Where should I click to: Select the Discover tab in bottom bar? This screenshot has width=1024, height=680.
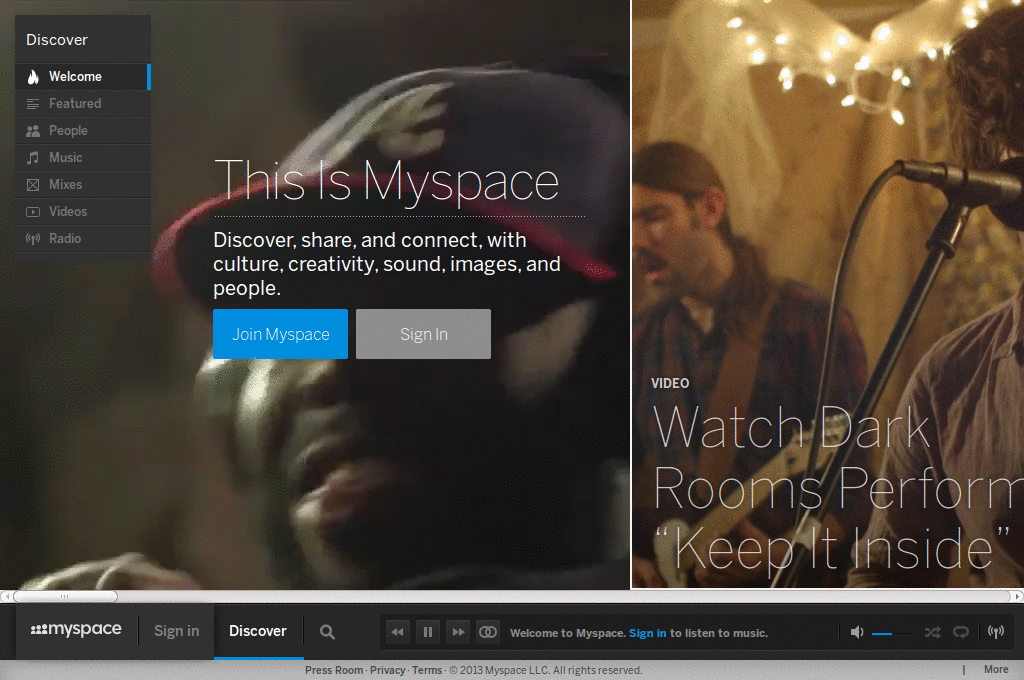pyautogui.click(x=258, y=631)
